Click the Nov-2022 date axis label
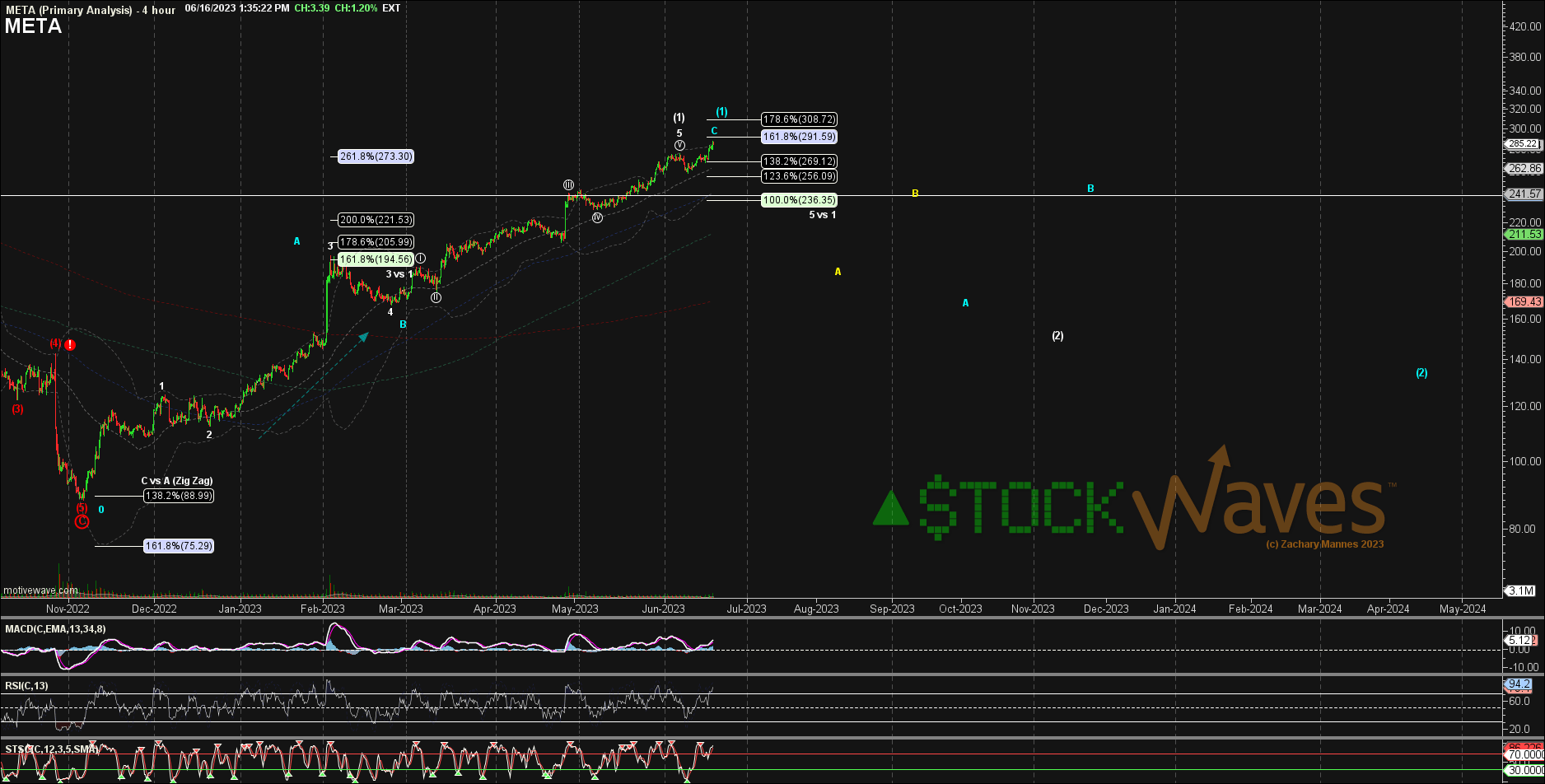 (x=68, y=609)
